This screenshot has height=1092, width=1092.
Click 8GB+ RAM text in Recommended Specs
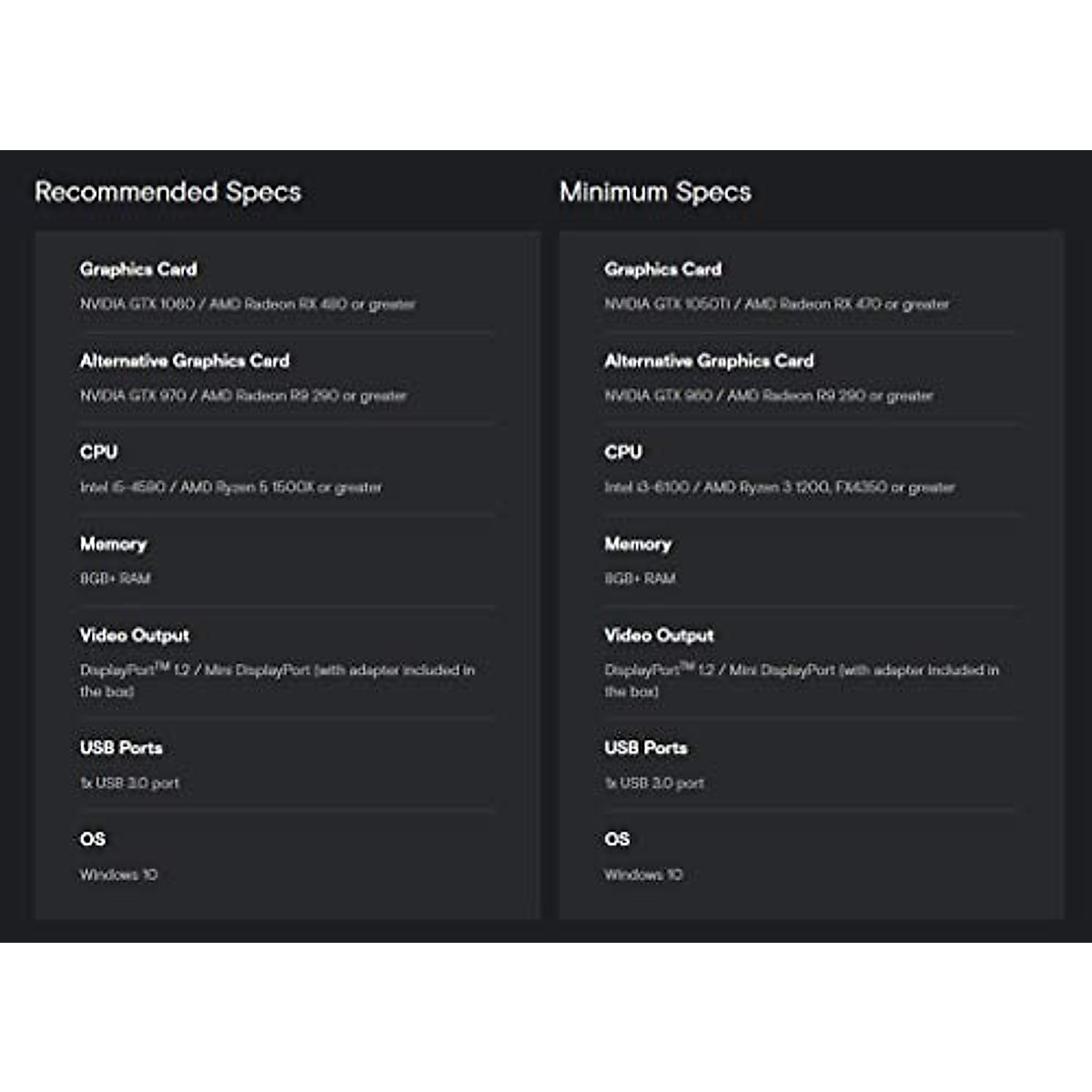pyautogui.click(x=116, y=579)
